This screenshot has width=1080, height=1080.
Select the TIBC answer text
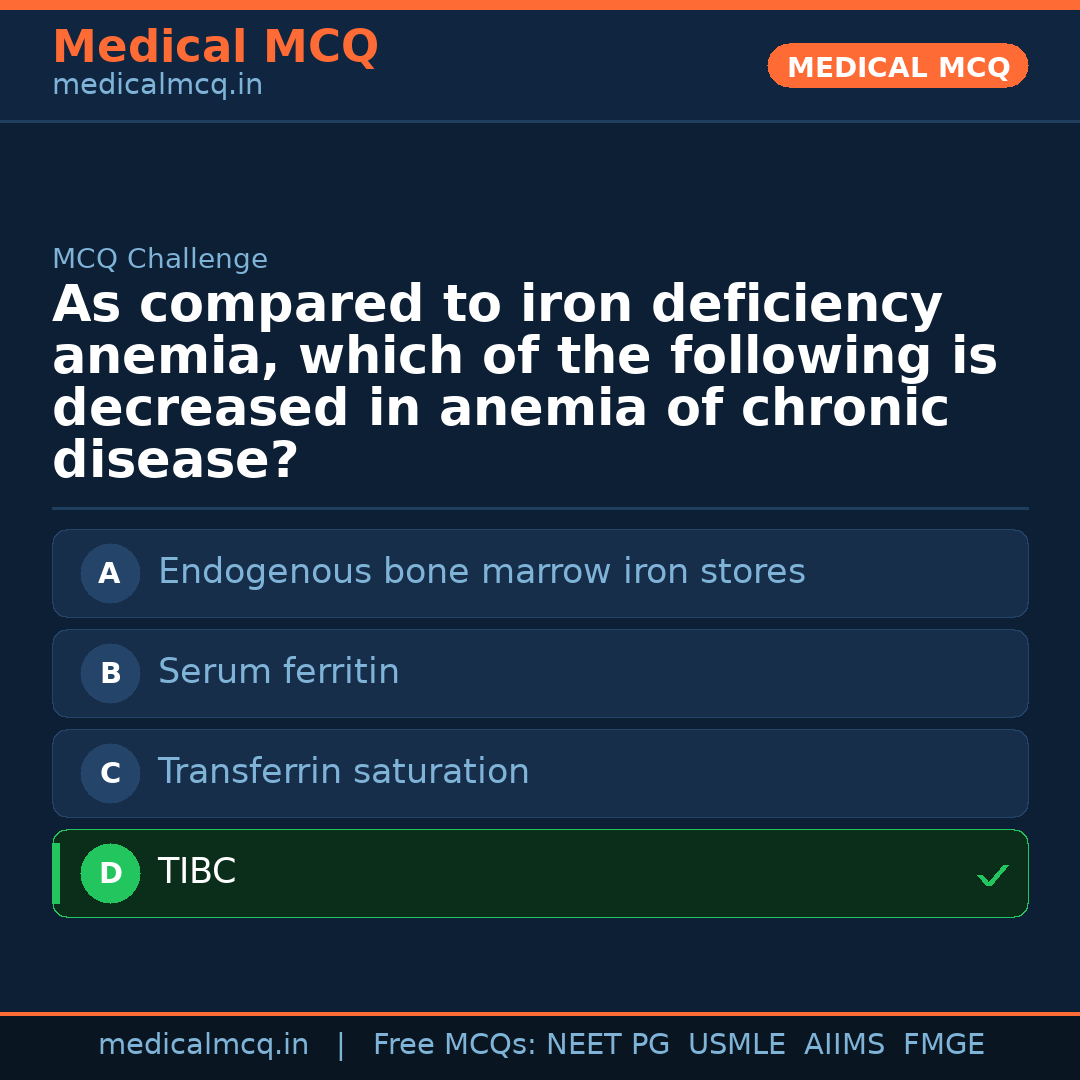197,872
